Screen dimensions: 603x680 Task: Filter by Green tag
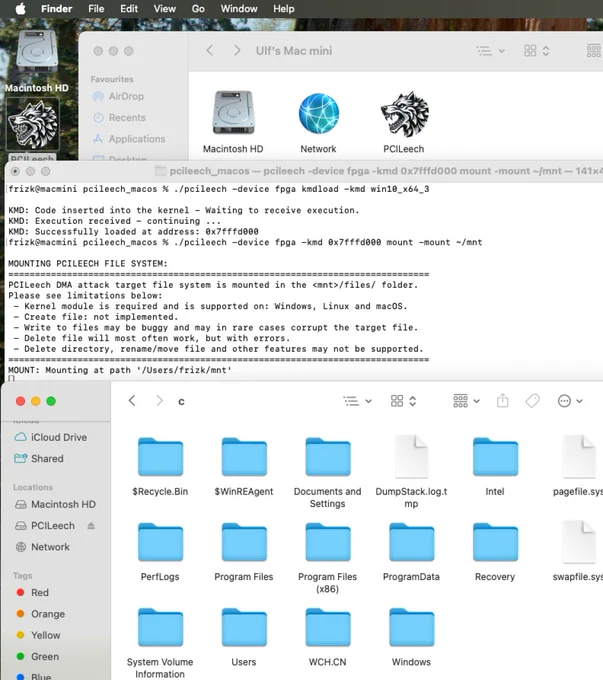coord(37,656)
